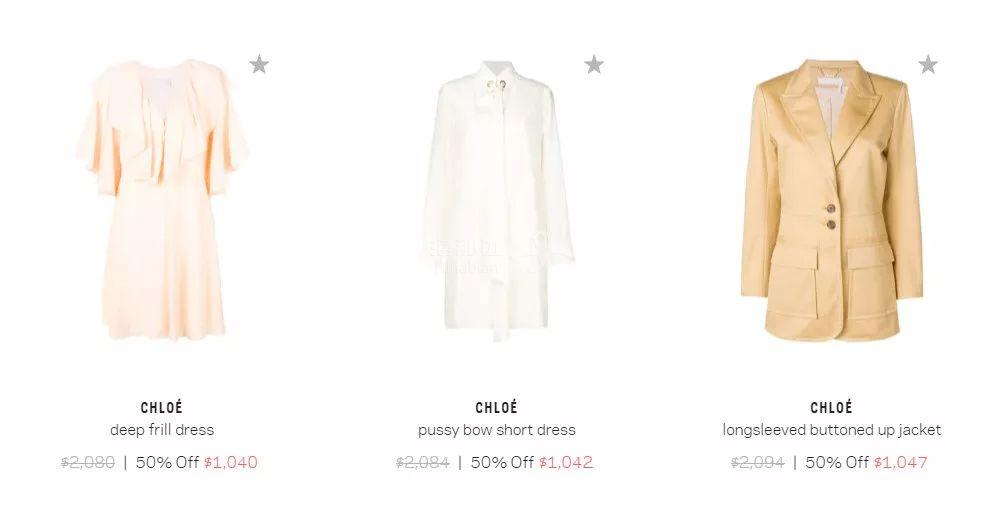Screen dimensions: 1006x508
Task: Star the longsleeved buttoned up jacket
Action: [x=928, y=64]
